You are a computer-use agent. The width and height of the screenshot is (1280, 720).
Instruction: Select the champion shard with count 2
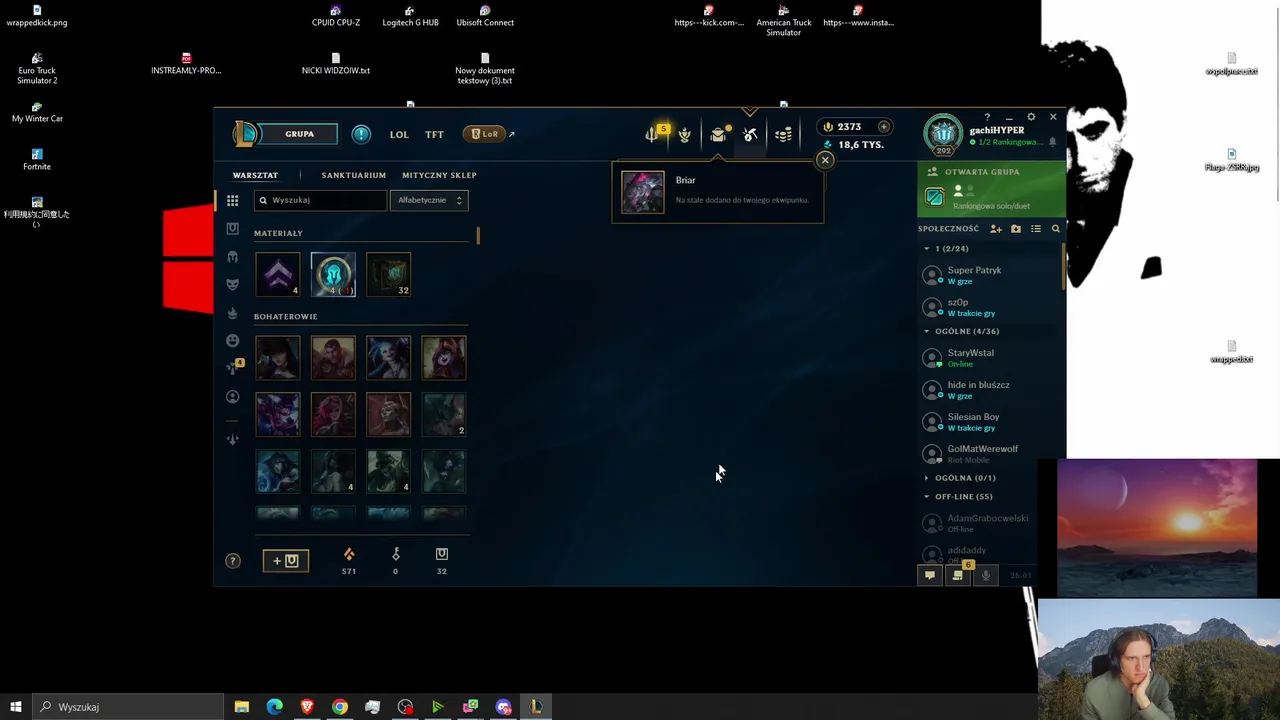(444, 414)
